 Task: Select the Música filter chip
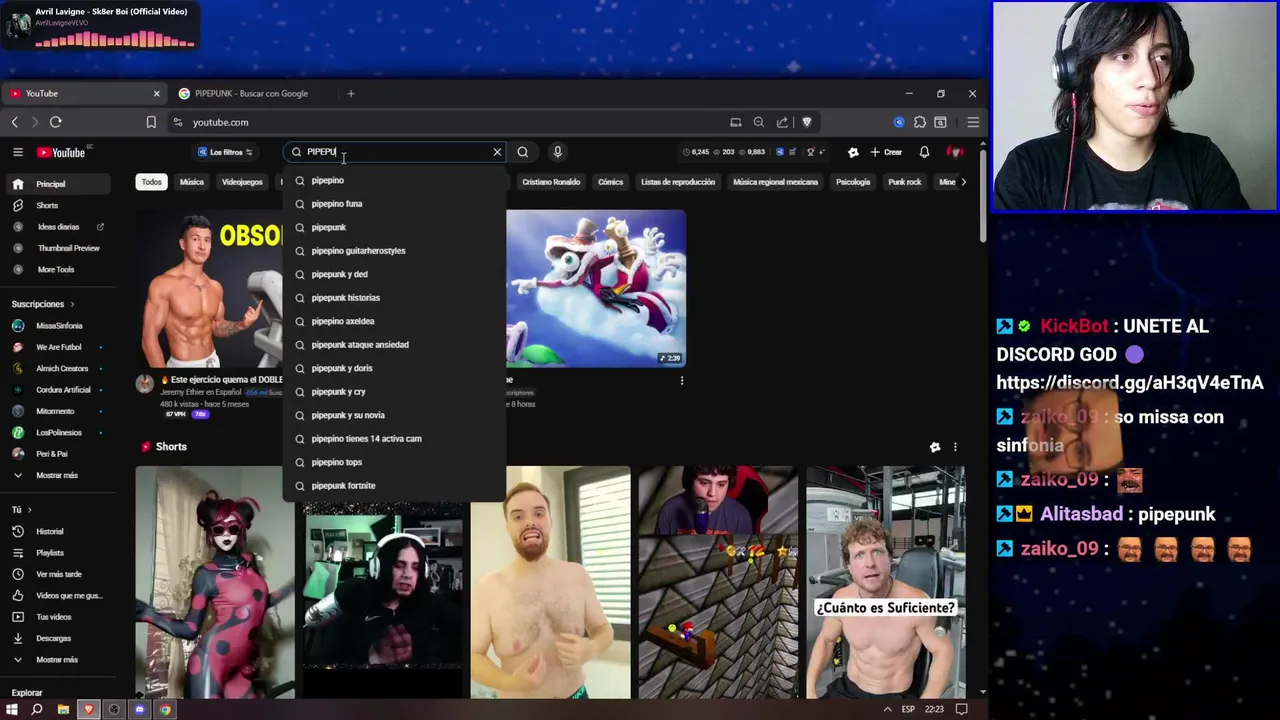(192, 182)
